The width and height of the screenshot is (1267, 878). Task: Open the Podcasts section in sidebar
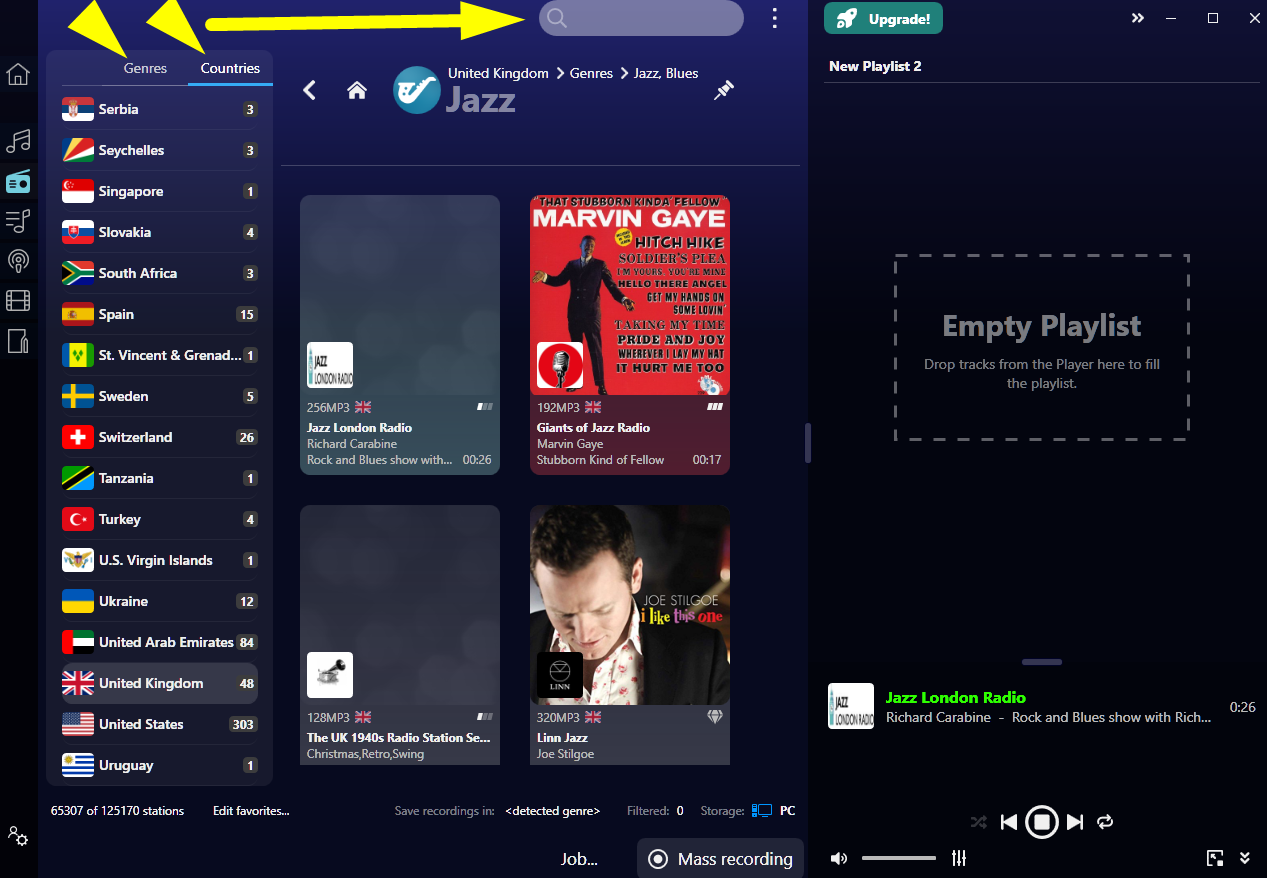[18, 261]
